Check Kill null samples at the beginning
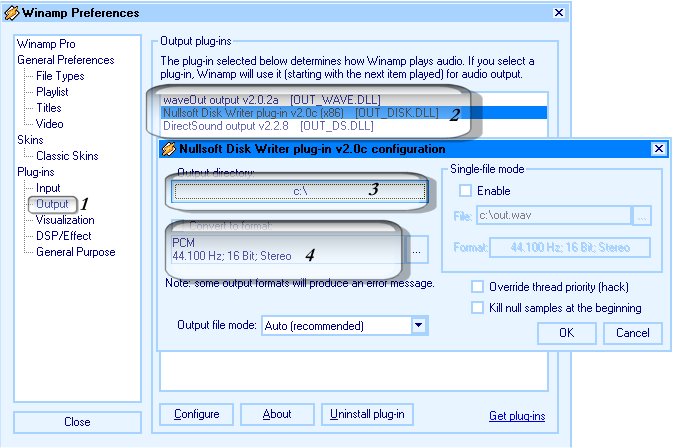This screenshot has height=448, width=673. click(478, 308)
